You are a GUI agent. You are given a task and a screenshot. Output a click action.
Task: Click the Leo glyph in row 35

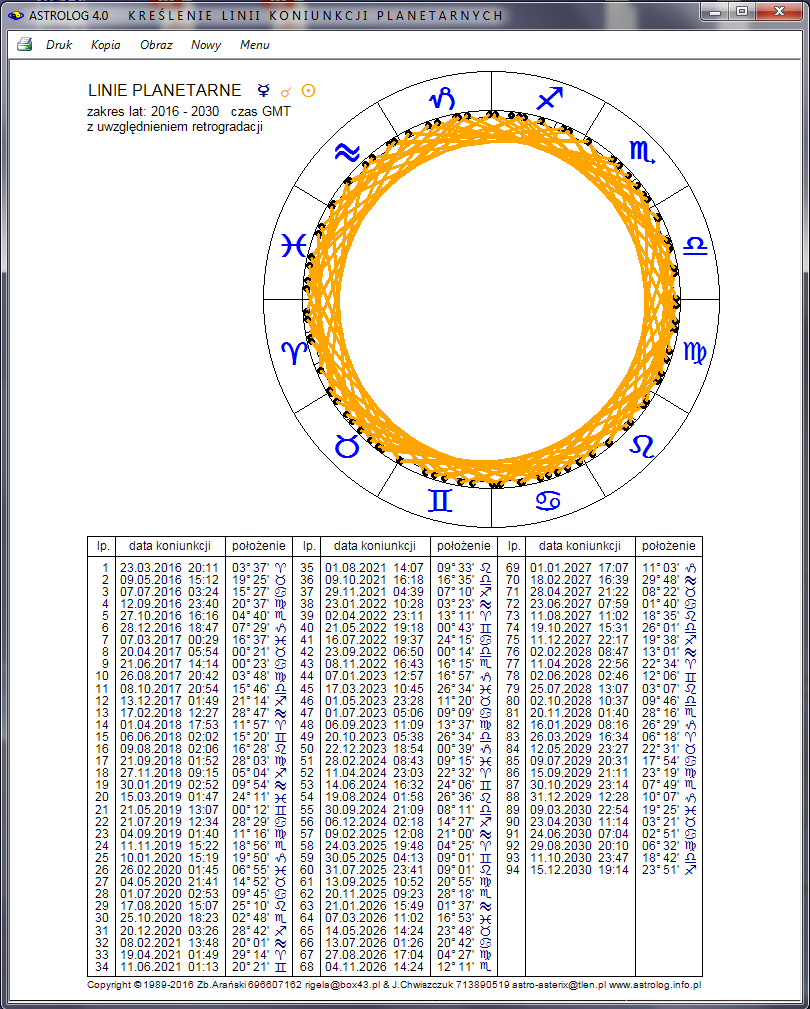[486, 568]
